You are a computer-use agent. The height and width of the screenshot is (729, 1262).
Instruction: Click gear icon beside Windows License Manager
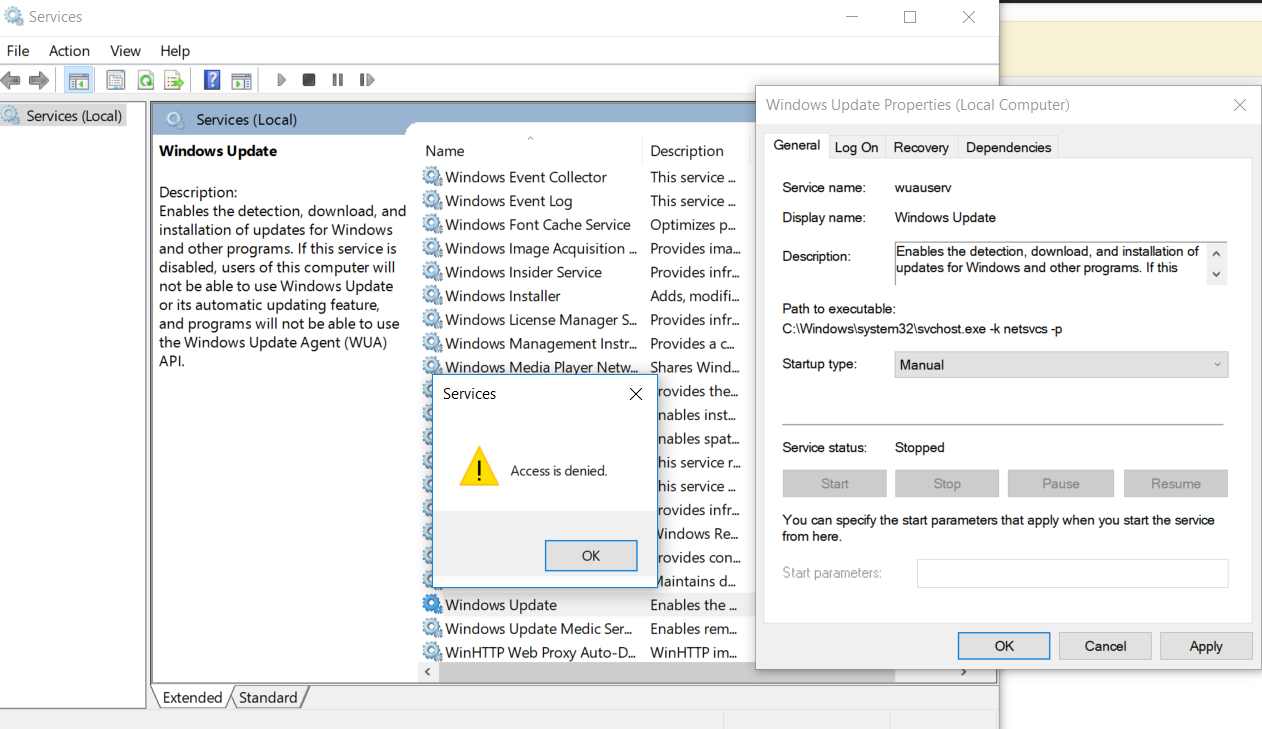432,320
